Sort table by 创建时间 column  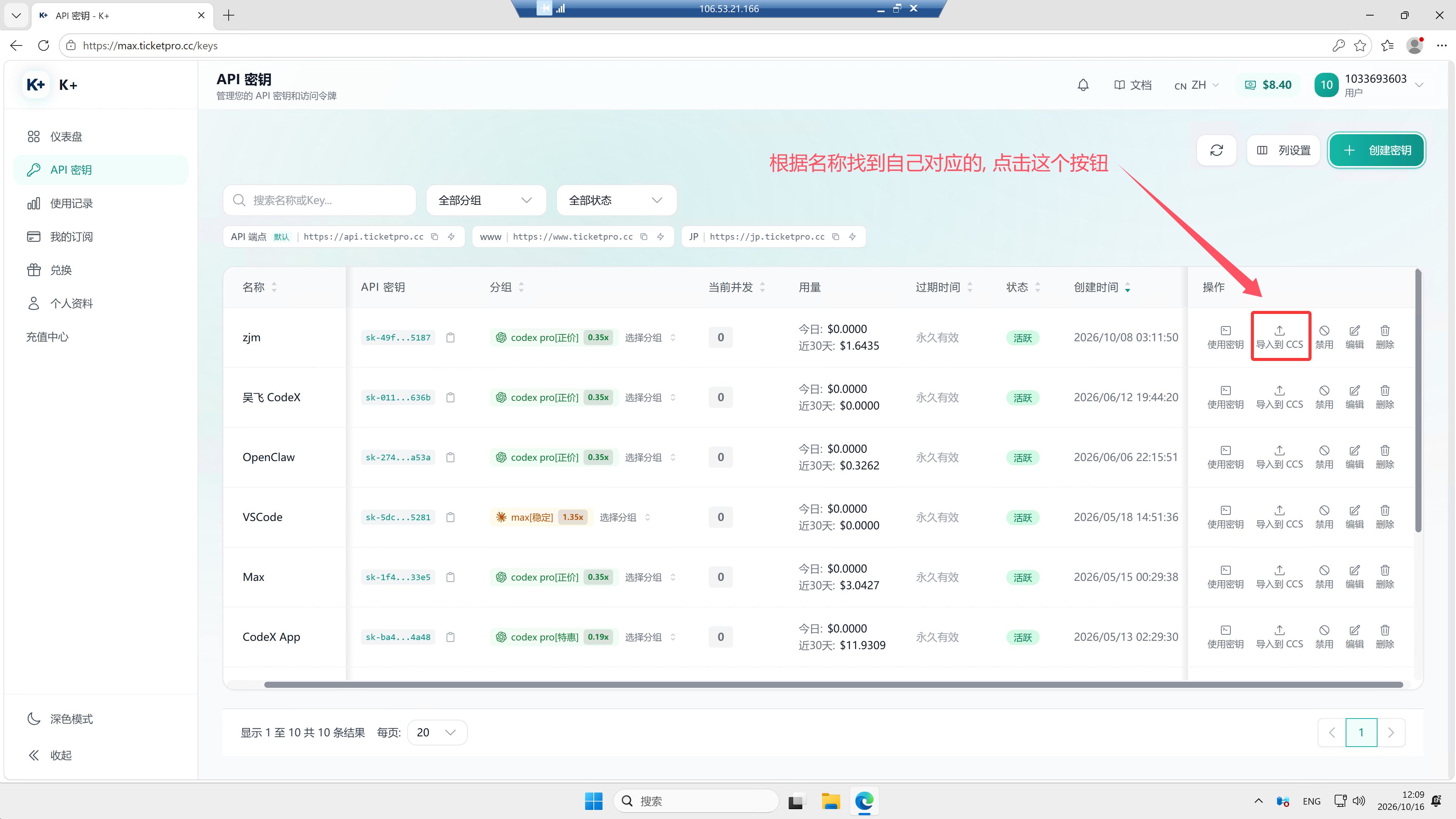pyautogui.click(x=1102, y=287)
